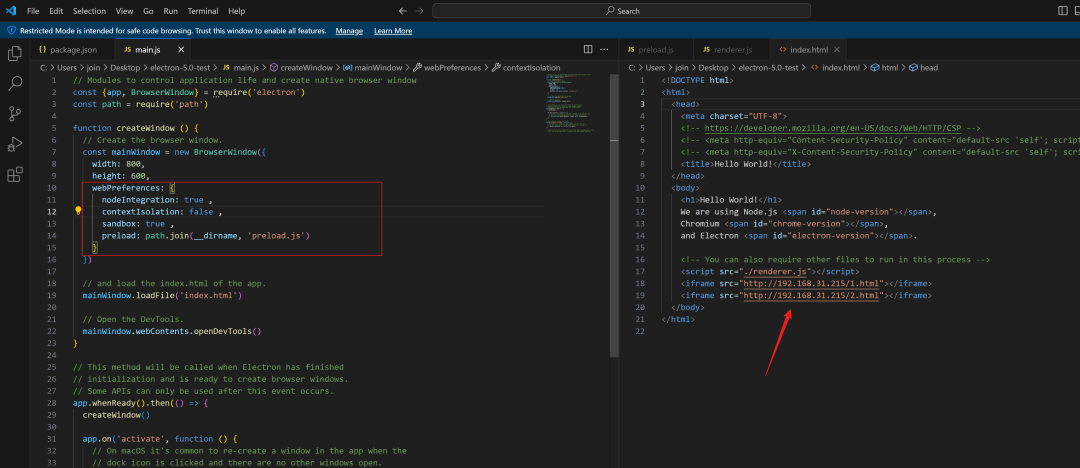Click line number 3 in index.html
Viewport: 1080px width, 468px height.
click(642, 103)
